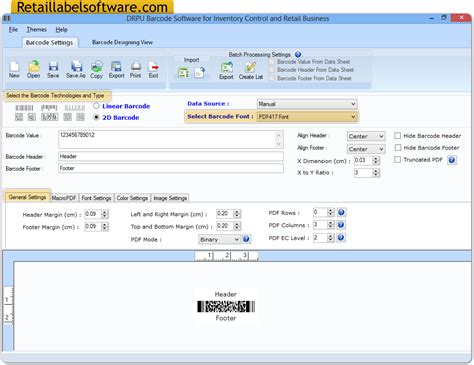Open the Align Header dropdown
The width and height of the screenshot is (474, 365).
pyautogui.click(x=366, y=136)
